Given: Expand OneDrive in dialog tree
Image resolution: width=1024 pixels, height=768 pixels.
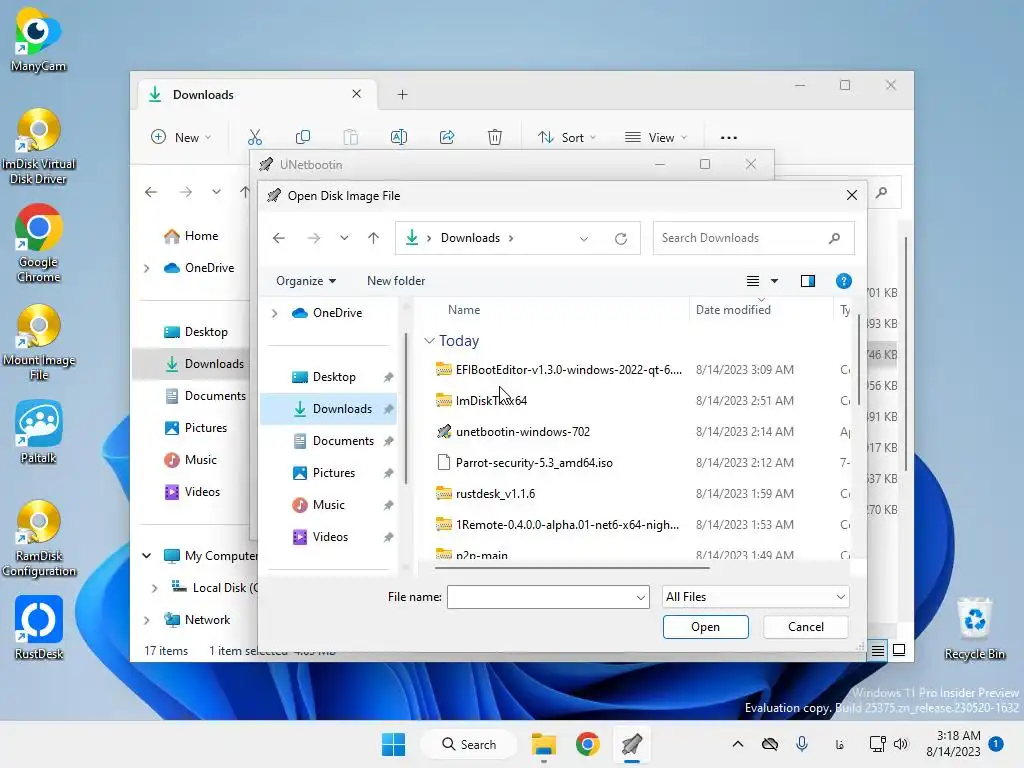Looking at the screenshot, I should 275,313.
